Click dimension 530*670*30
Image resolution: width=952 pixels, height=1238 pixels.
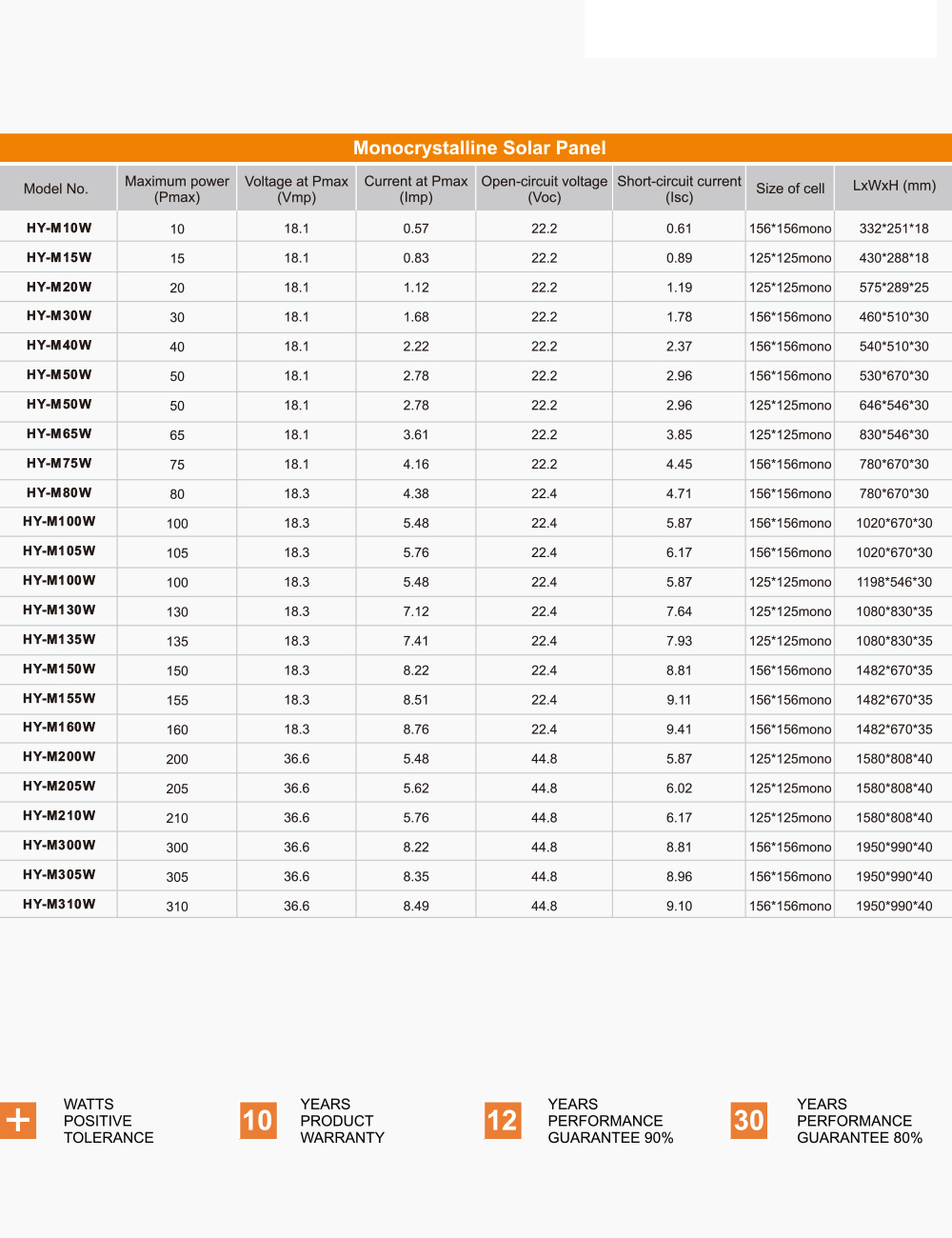[894, 376]
